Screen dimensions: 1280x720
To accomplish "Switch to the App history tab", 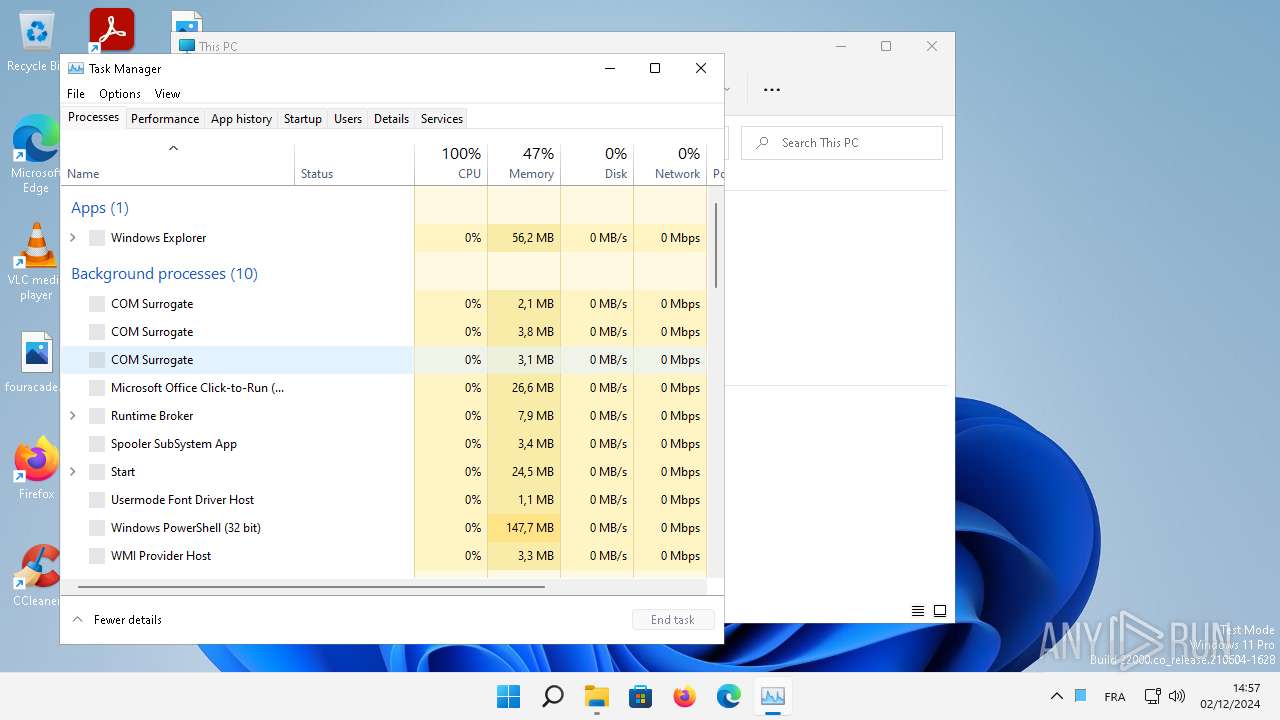I will pos(241,119).
